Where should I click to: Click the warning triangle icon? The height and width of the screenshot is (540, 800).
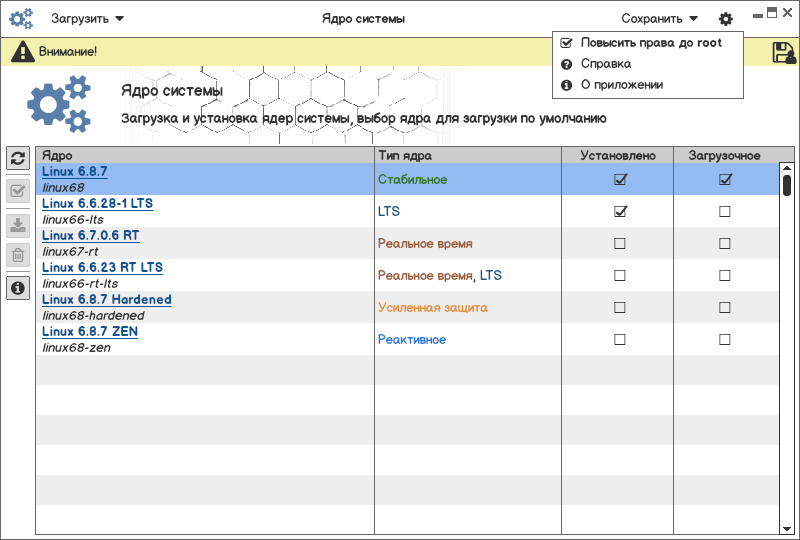coord(22,52)
